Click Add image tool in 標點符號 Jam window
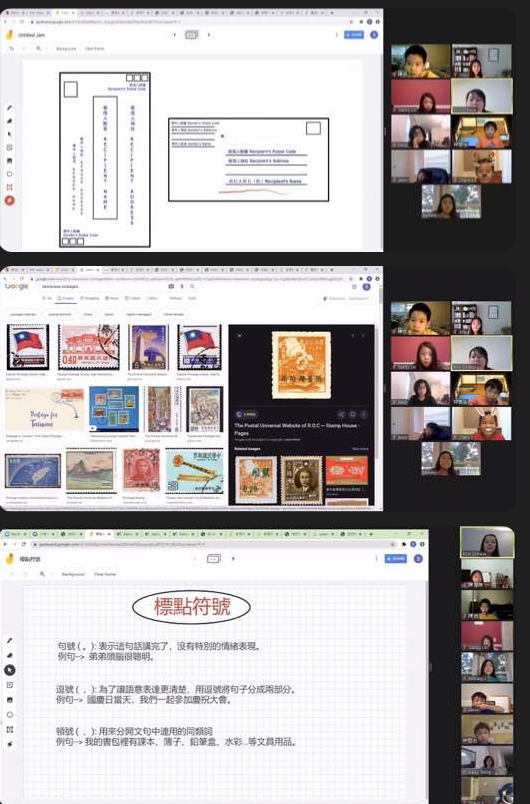Image resolution: width=530 pixels, height=804 pixels. (x=10, y=700)
